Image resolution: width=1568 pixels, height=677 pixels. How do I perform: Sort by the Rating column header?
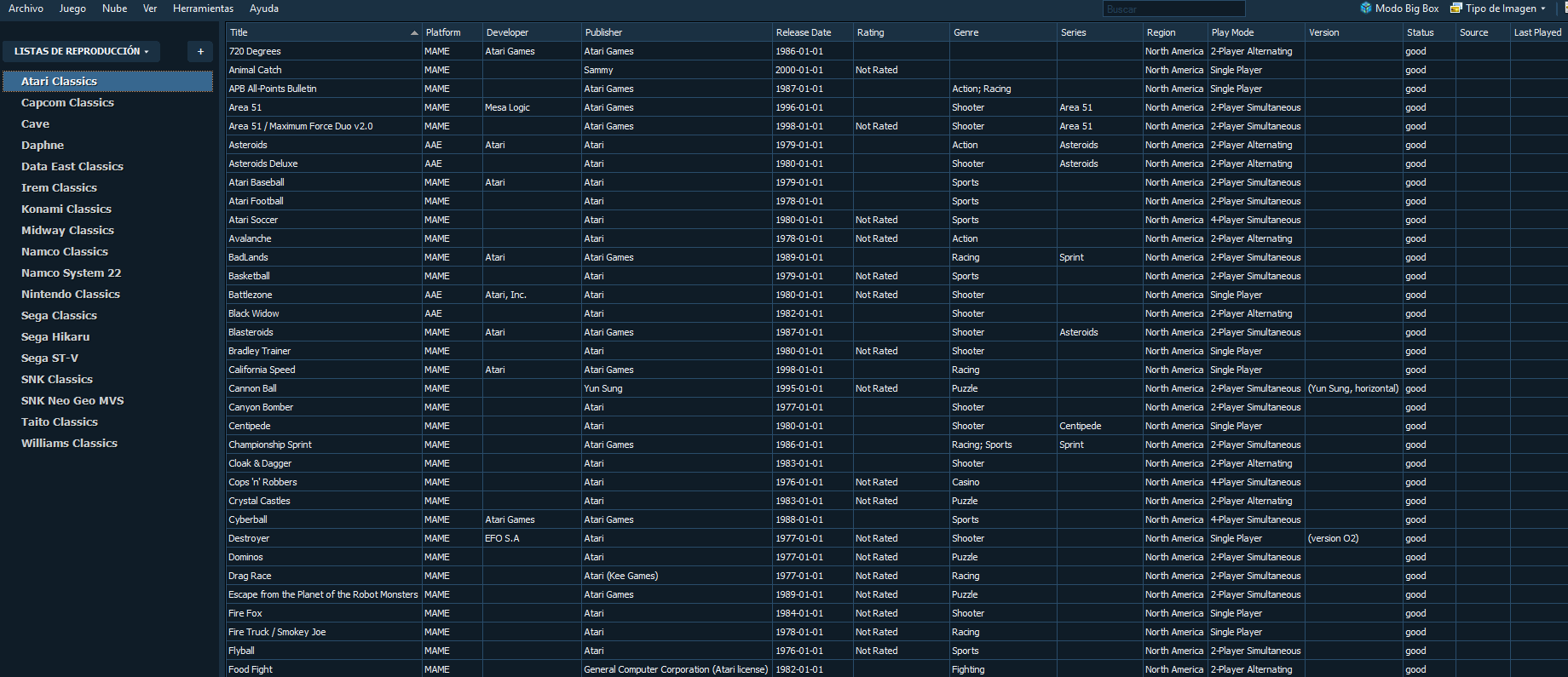902,32
